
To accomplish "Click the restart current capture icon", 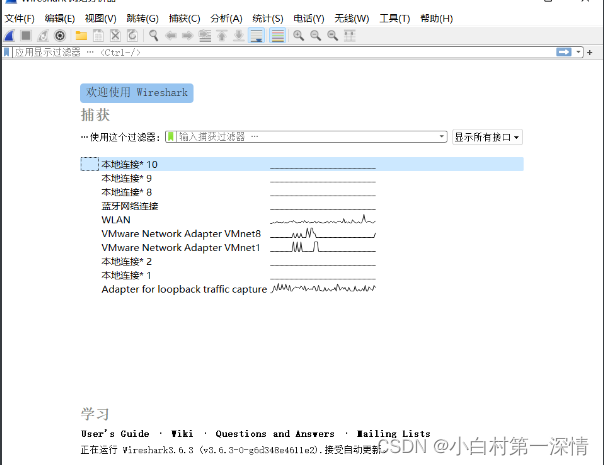I will [43, 36].
